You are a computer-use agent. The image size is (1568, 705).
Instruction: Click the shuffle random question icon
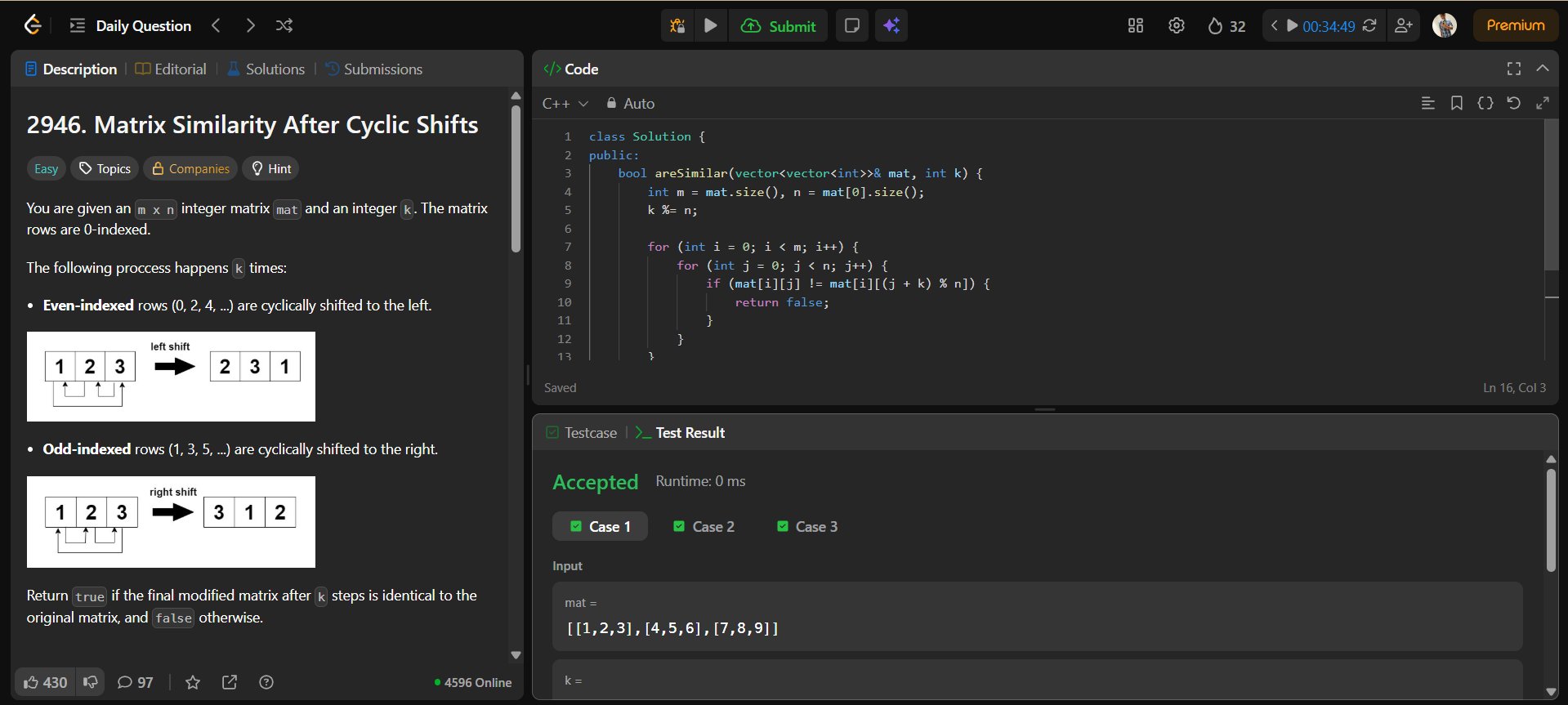coord(284,26)
